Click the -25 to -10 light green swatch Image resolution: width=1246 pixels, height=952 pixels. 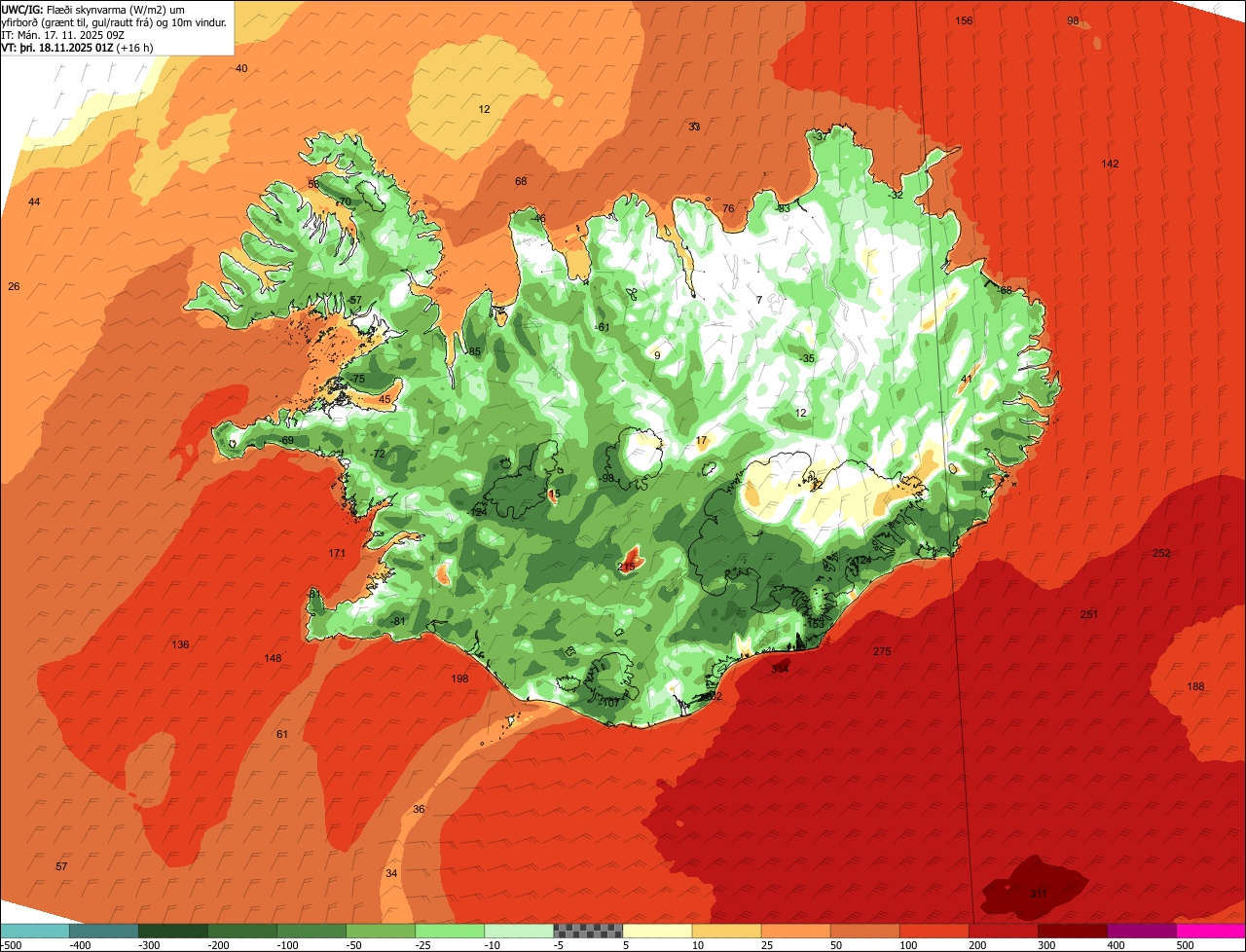450,931
